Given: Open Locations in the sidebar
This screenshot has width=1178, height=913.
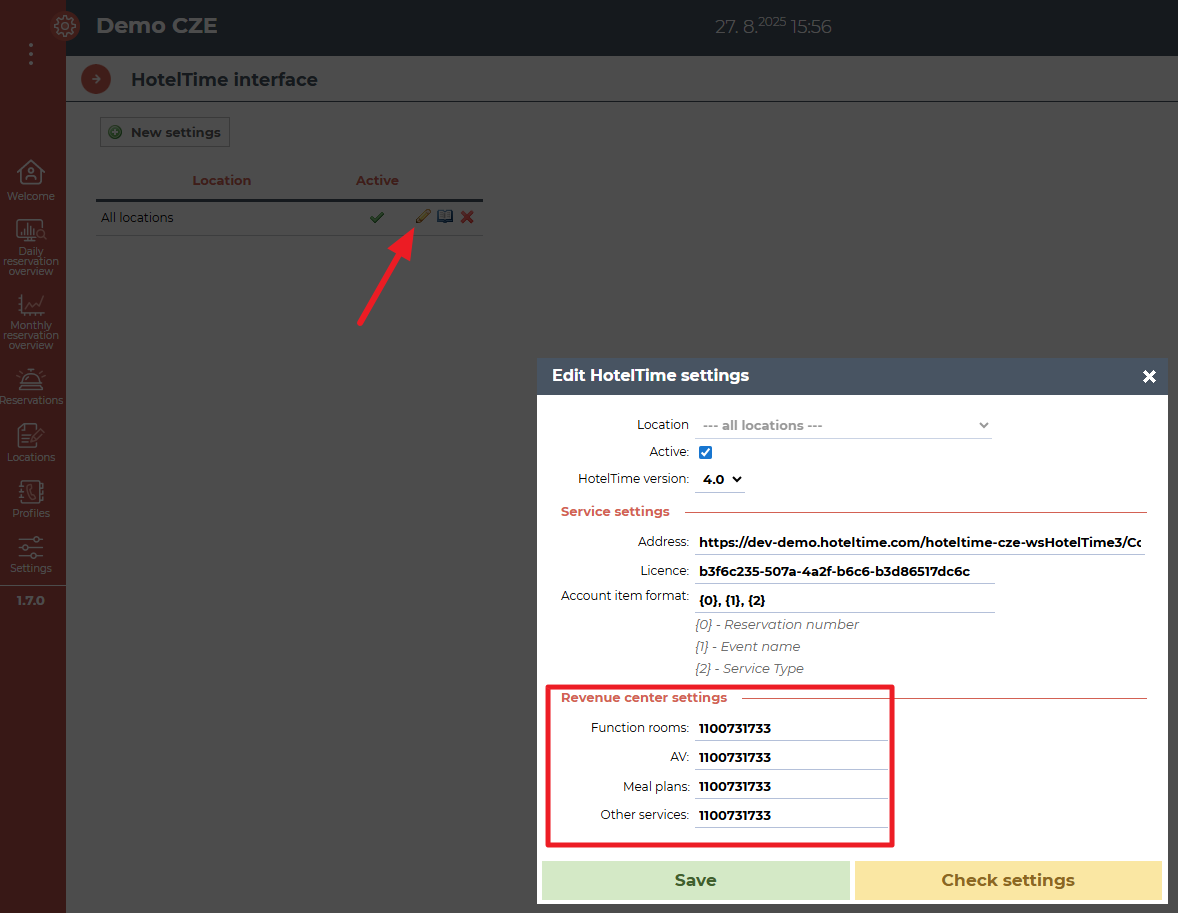Looking at the screenshot, I should pos(31,443).
